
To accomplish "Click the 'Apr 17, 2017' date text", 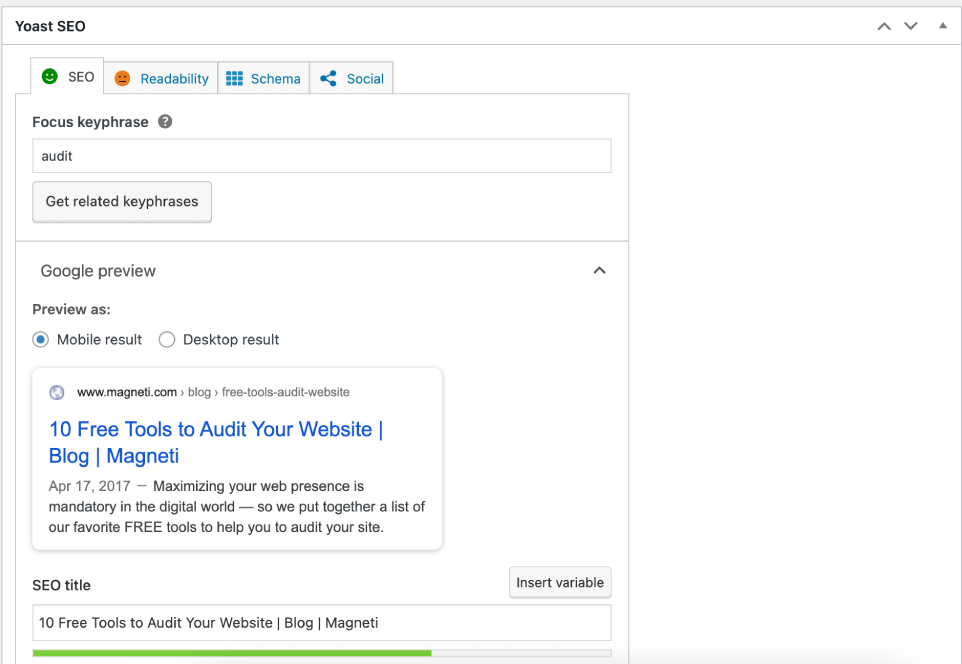I will [x=90, y=486].
